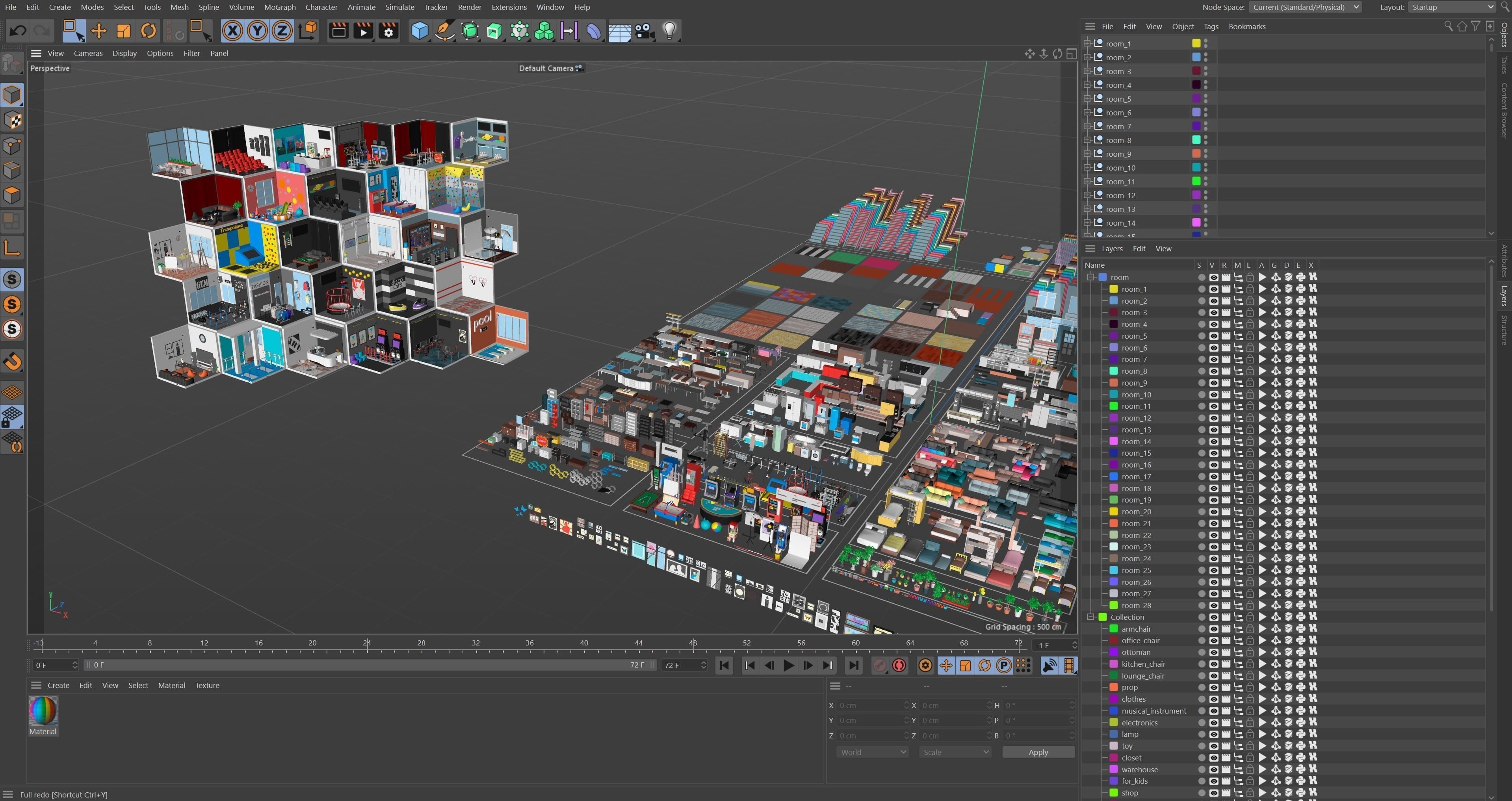Add a Light object icon

pyautogui.click(x=670, y=30)
